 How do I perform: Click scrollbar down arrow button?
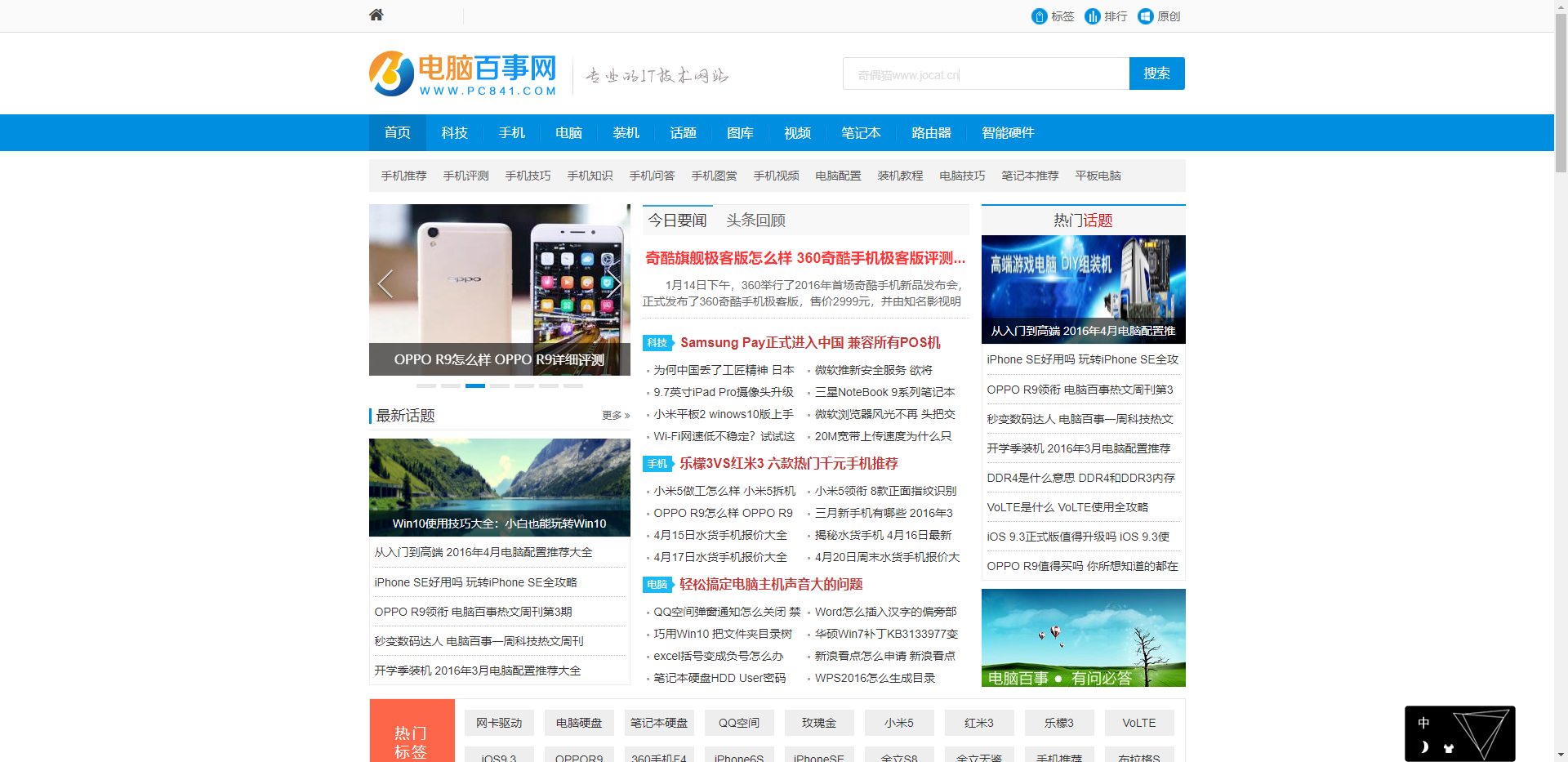coord(1561,755)
